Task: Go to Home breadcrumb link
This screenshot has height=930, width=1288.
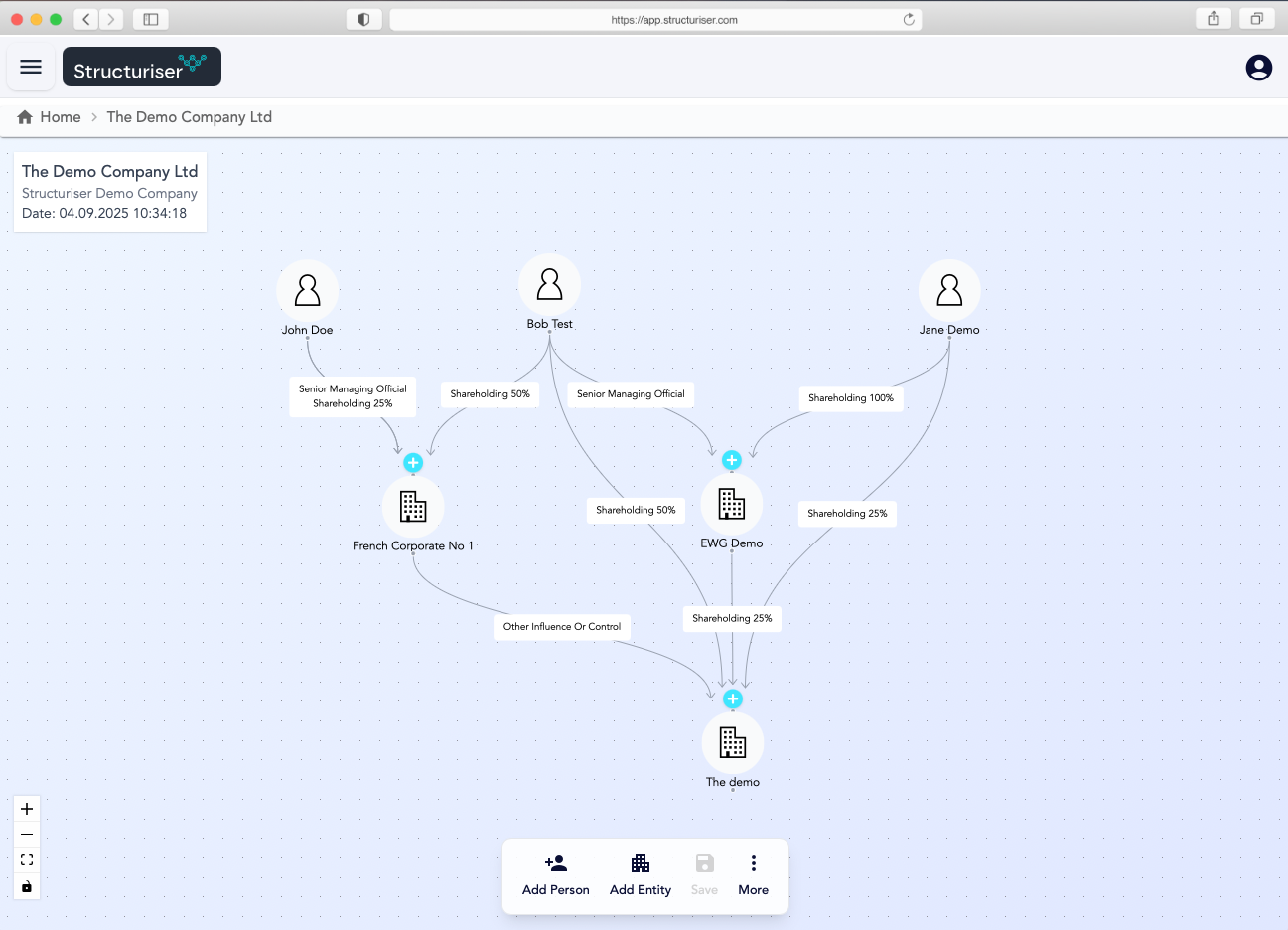Action: click(61, 117)
